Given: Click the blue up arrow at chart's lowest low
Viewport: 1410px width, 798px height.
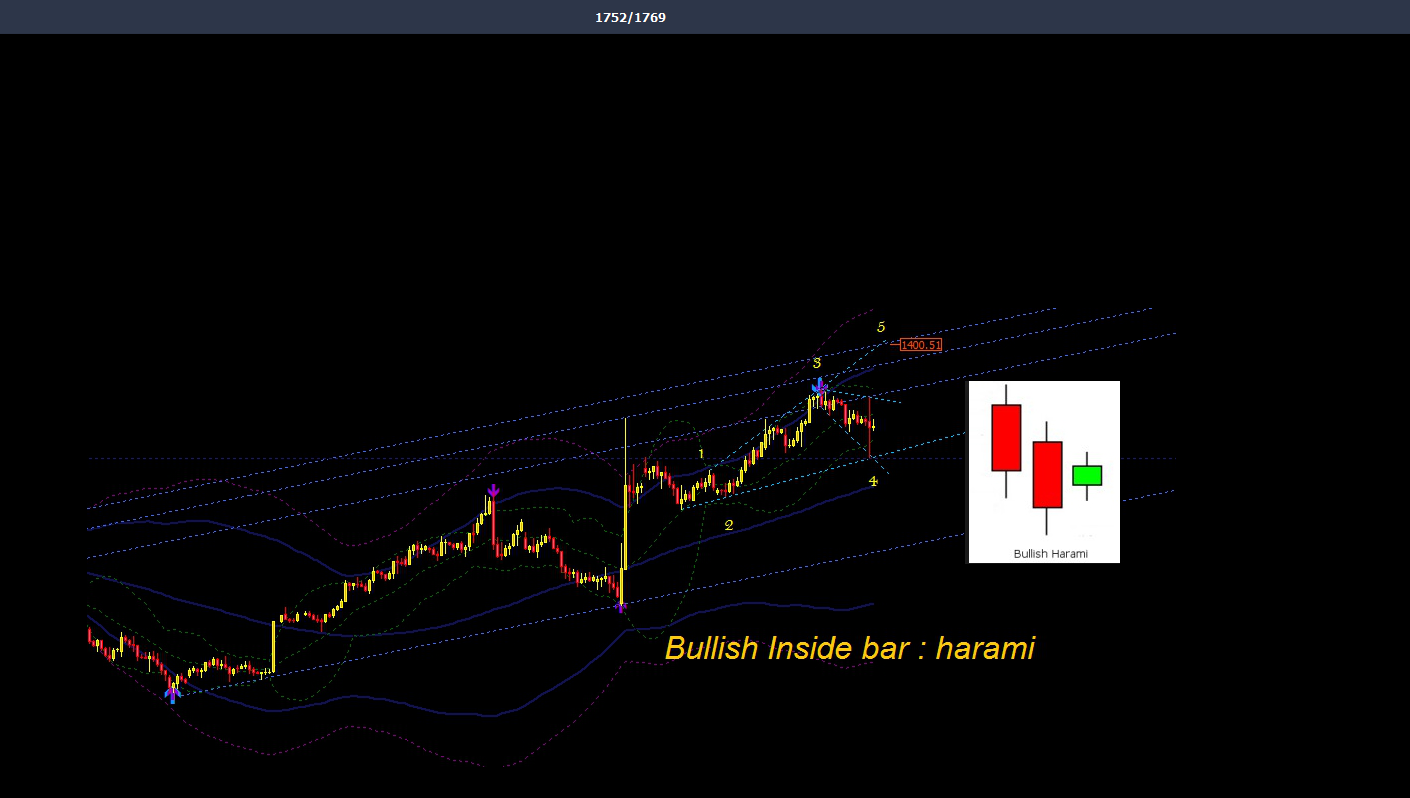Looking at the screenshot, I should 172,693.
